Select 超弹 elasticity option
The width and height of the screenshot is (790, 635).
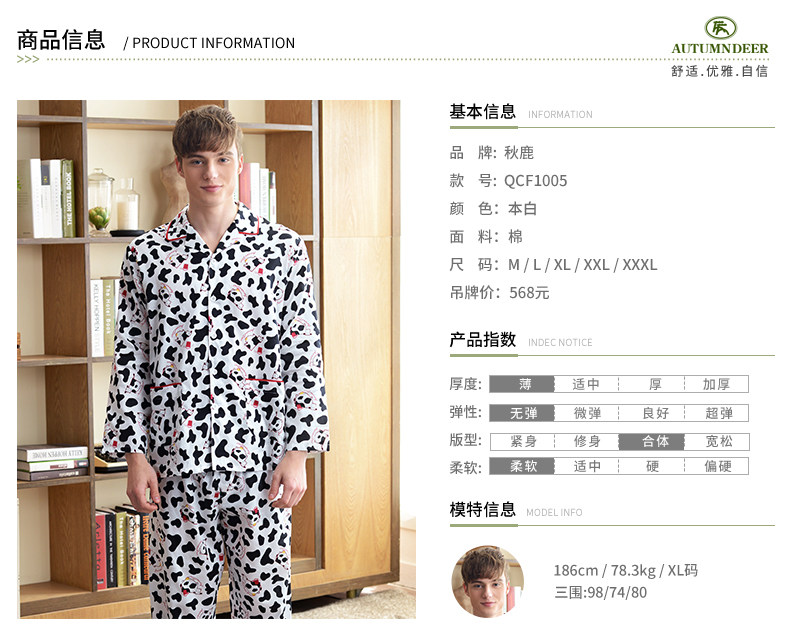click(716, 413)
